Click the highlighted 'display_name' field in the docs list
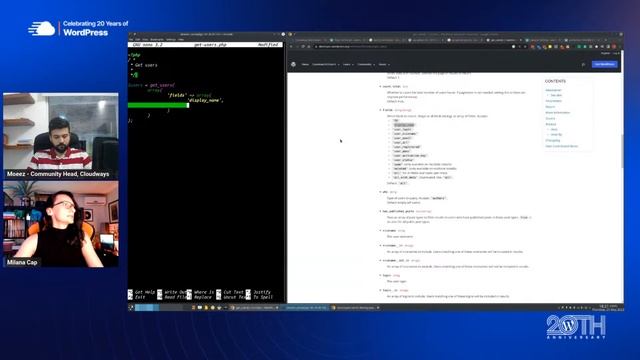 click(404, 125)
